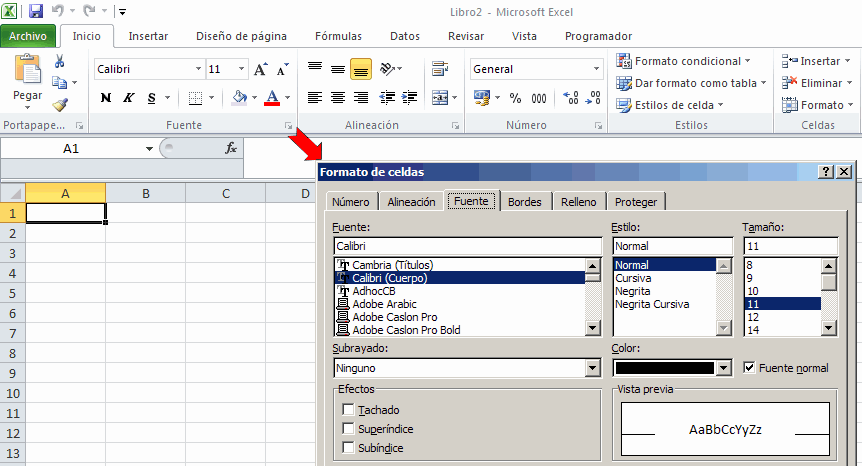Click the Eliminar cells button
Screen dimensions: 862x466
point(817,83)
